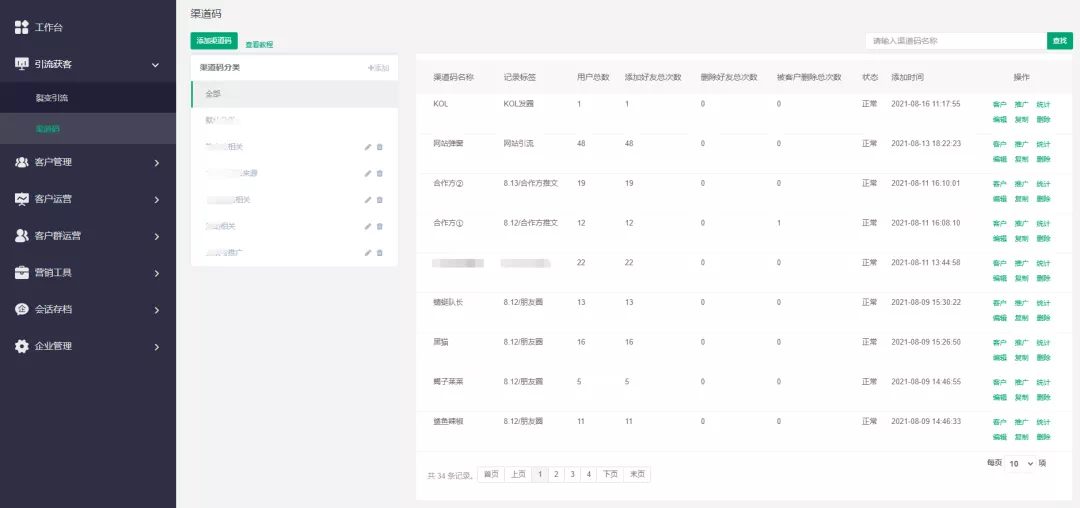Click trash delete icon on last category row

point(380,253)
